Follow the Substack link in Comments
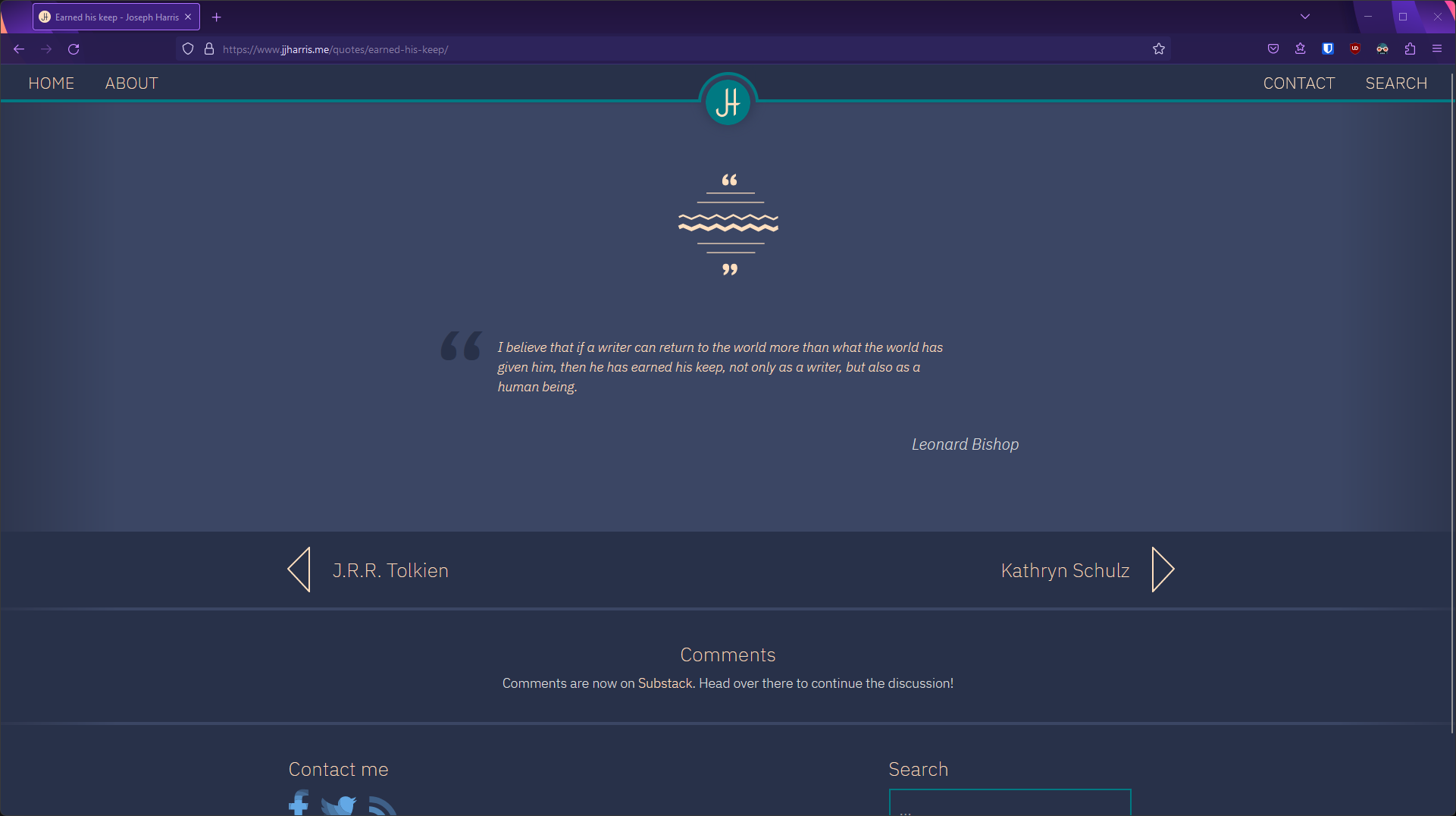The height and width of the screenshot is (816, 1456). tap(665, 683)
